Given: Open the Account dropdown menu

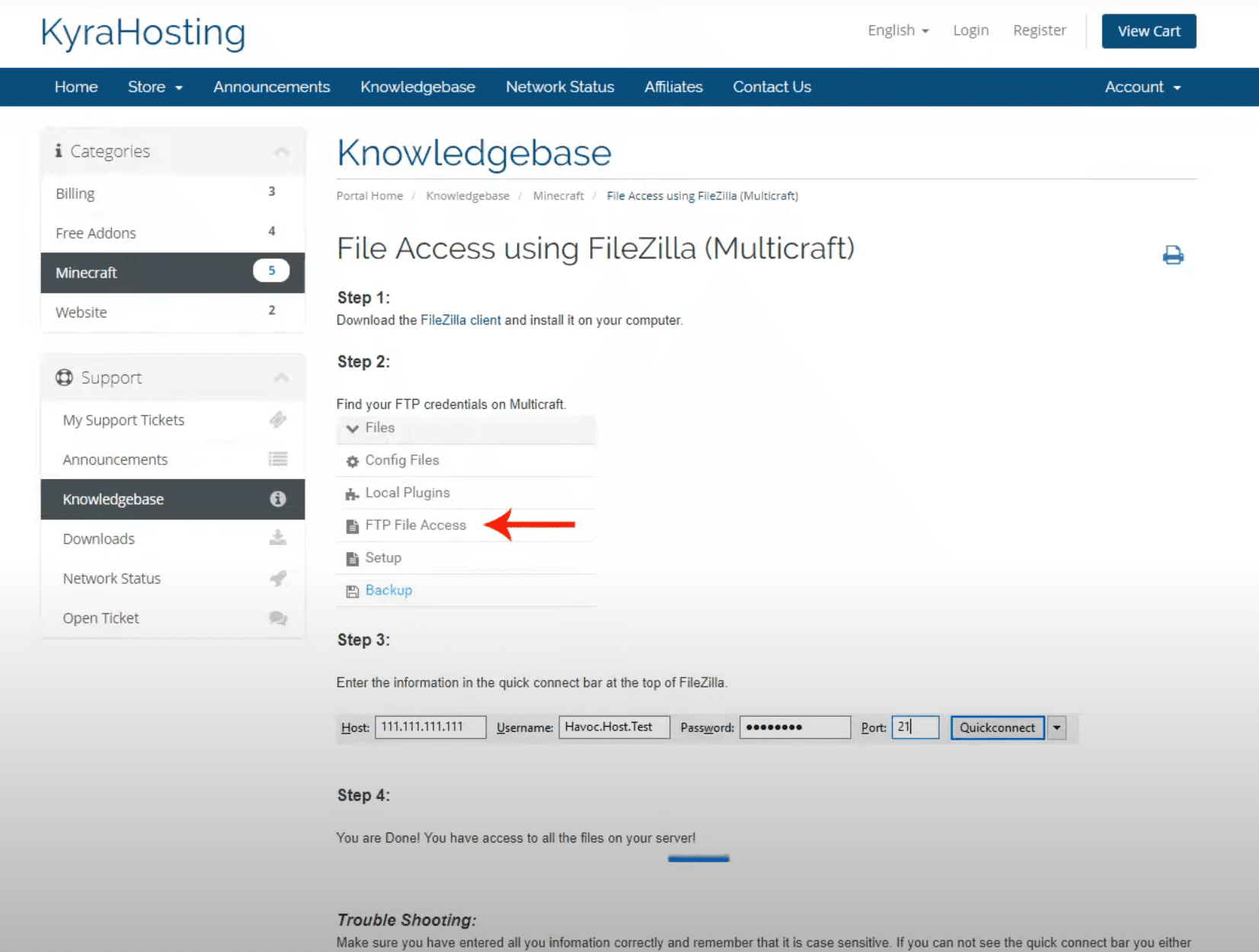Looking at the screenshot, I should [1142, 87].
